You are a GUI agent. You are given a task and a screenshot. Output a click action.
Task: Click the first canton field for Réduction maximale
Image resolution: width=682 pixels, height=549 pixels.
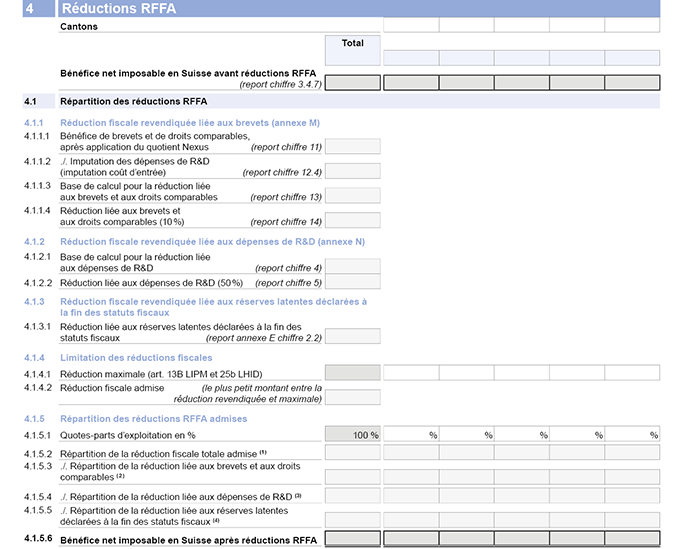pyautogui.click(x=412, y=373)
